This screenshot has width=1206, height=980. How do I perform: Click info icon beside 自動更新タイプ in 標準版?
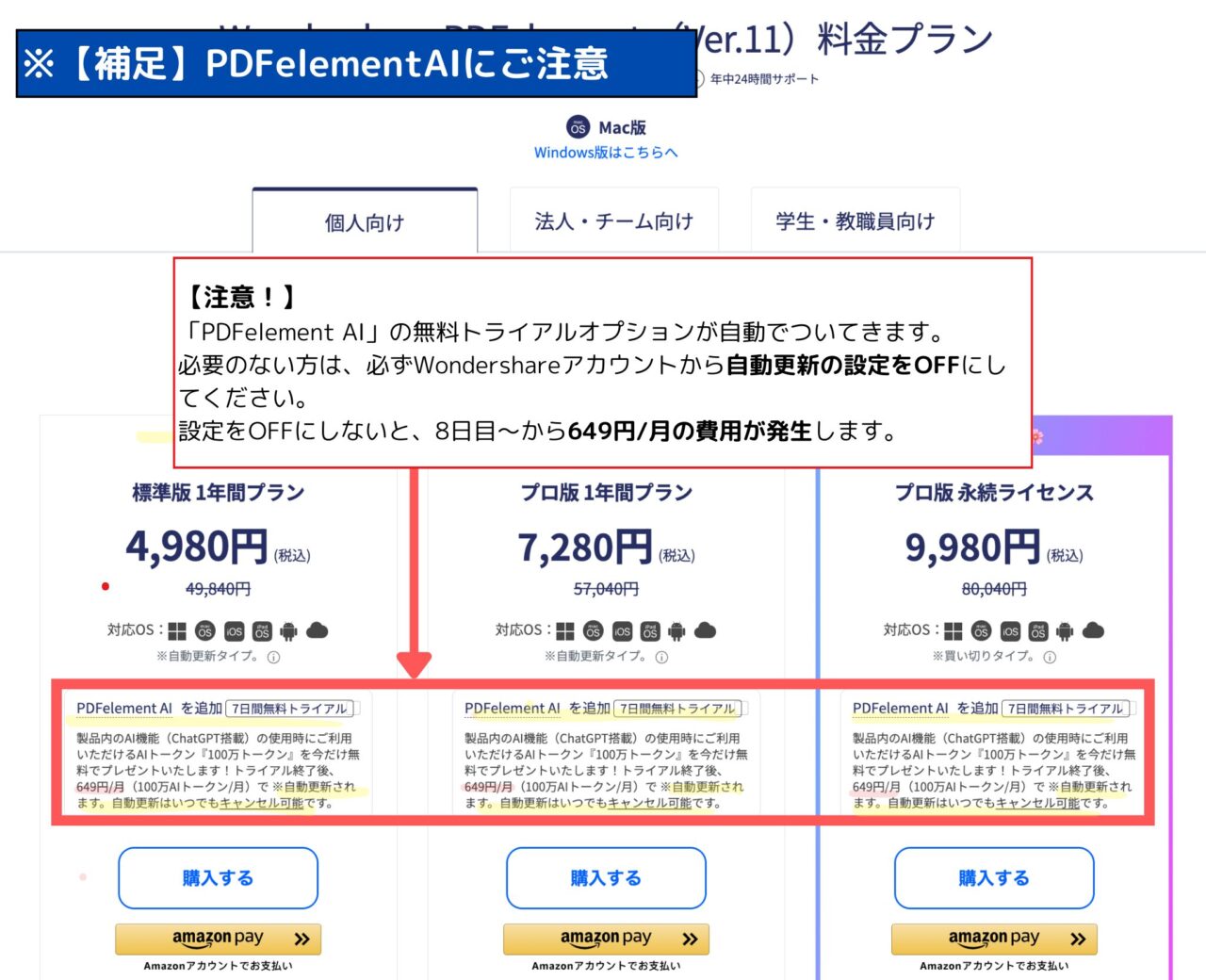click(x=273, y=658)
